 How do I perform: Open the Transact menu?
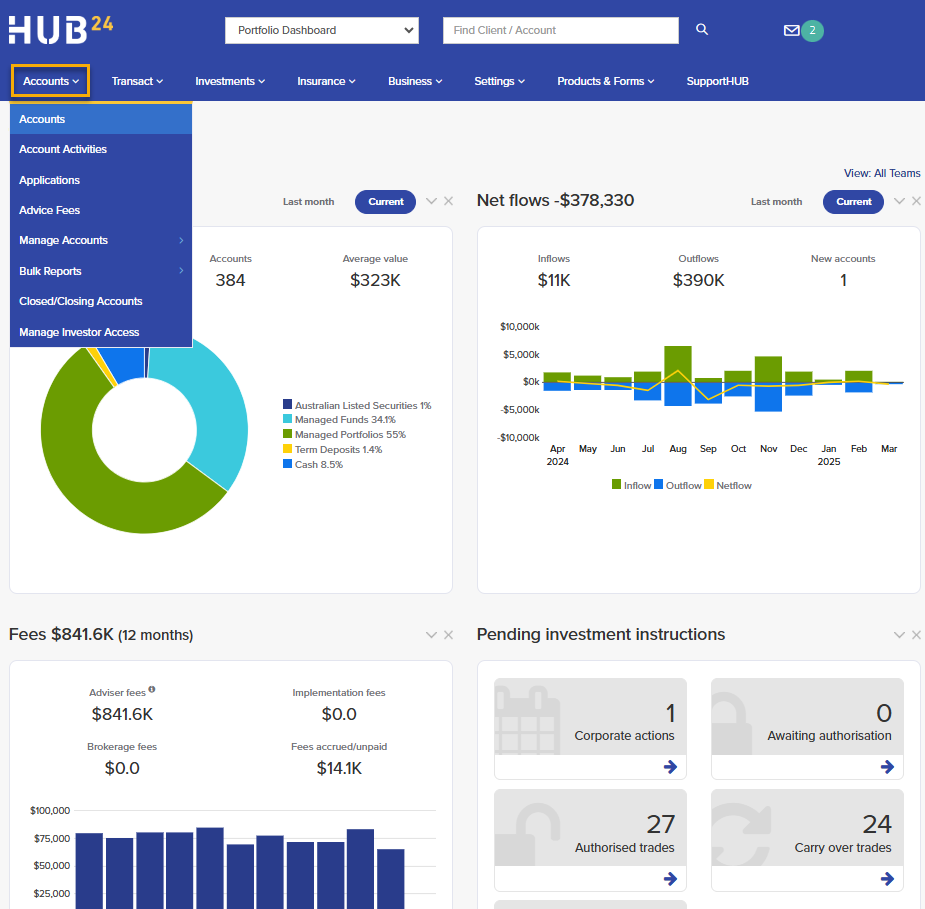(x=137, y=81)
